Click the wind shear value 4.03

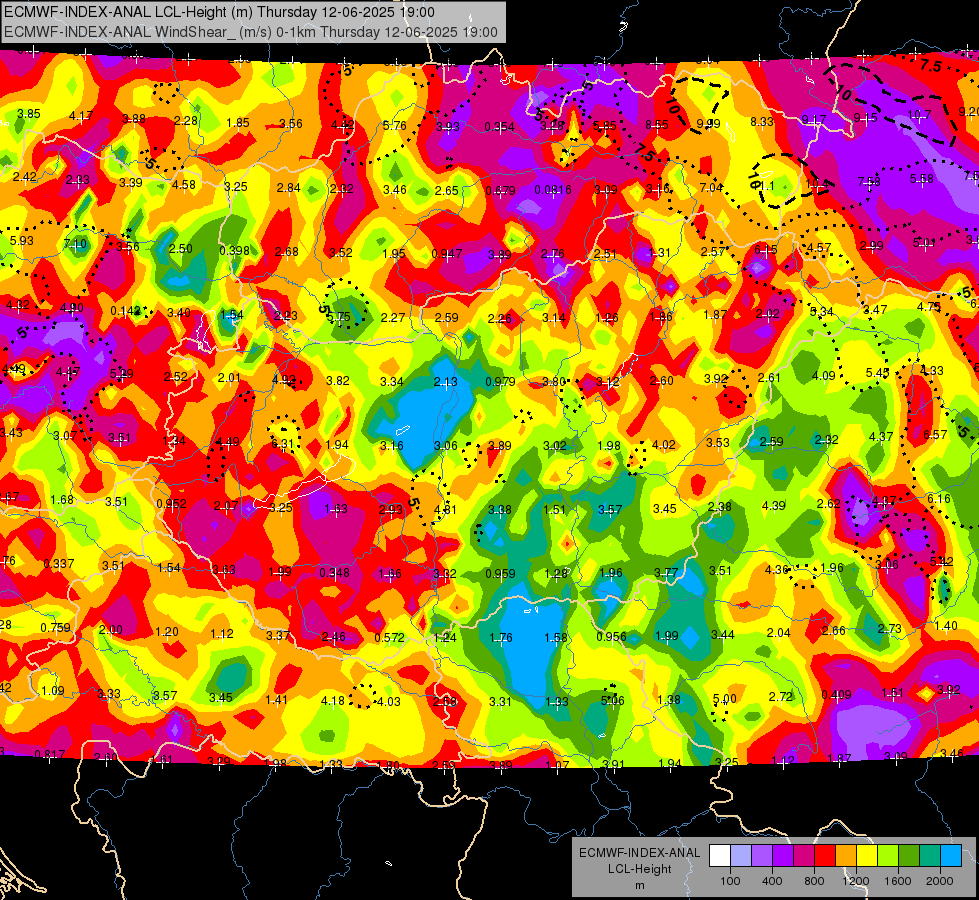tap(388, 701)
